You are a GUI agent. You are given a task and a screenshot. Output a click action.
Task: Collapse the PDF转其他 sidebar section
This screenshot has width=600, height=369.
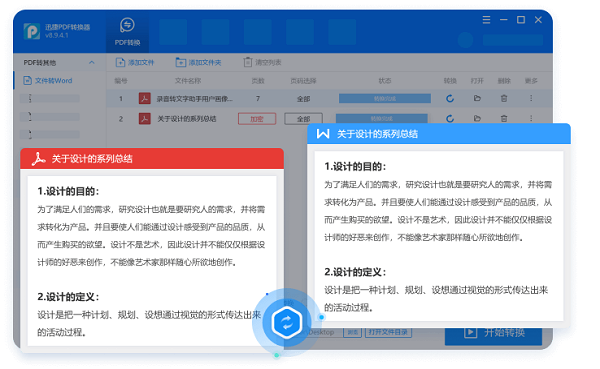pyautogui.click(x=92, y=62)
